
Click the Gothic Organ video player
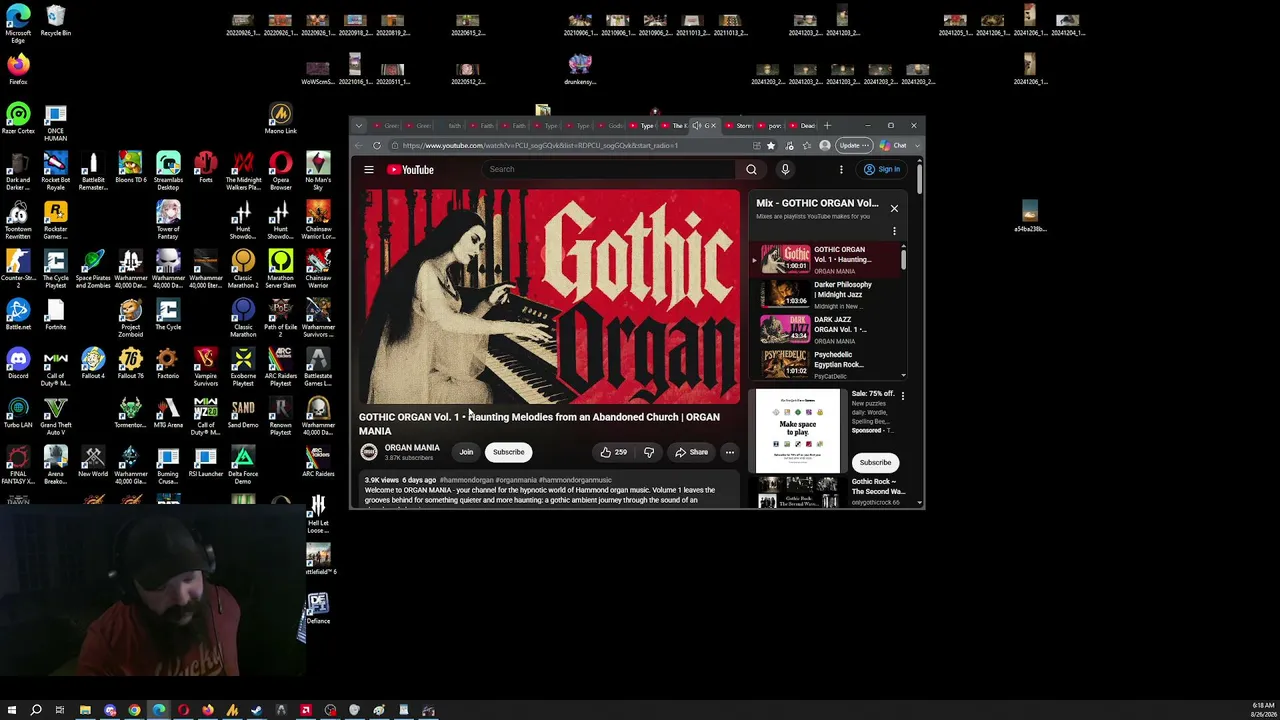coord(550,297)
